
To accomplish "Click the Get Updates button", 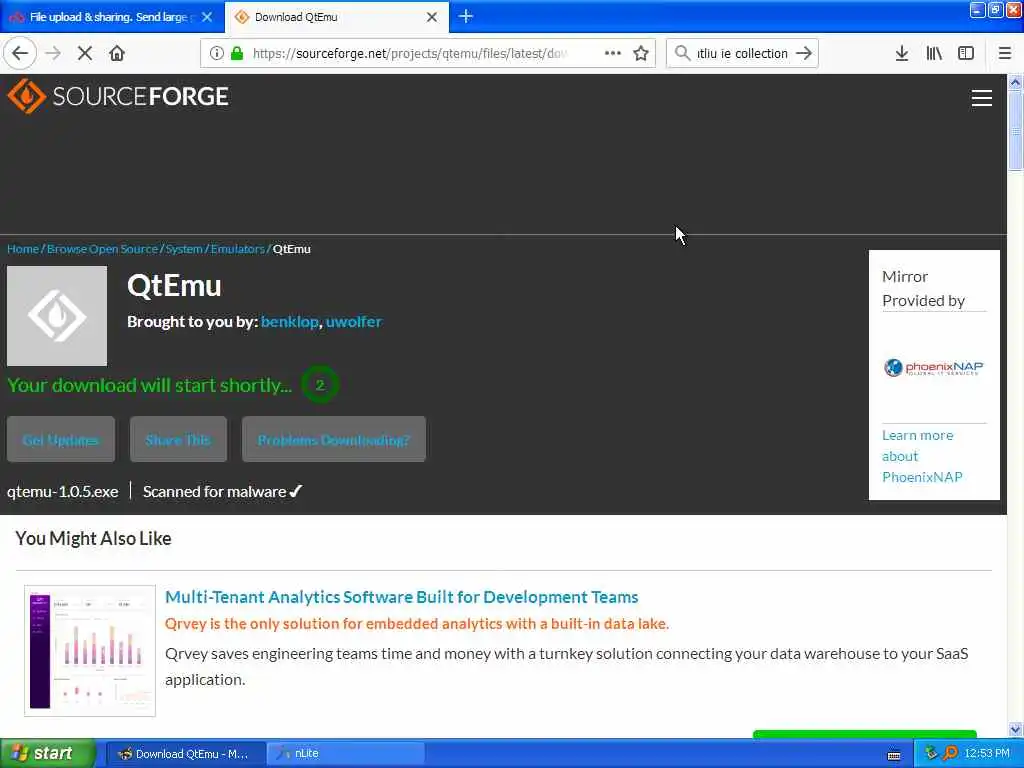I will [61, 440].
